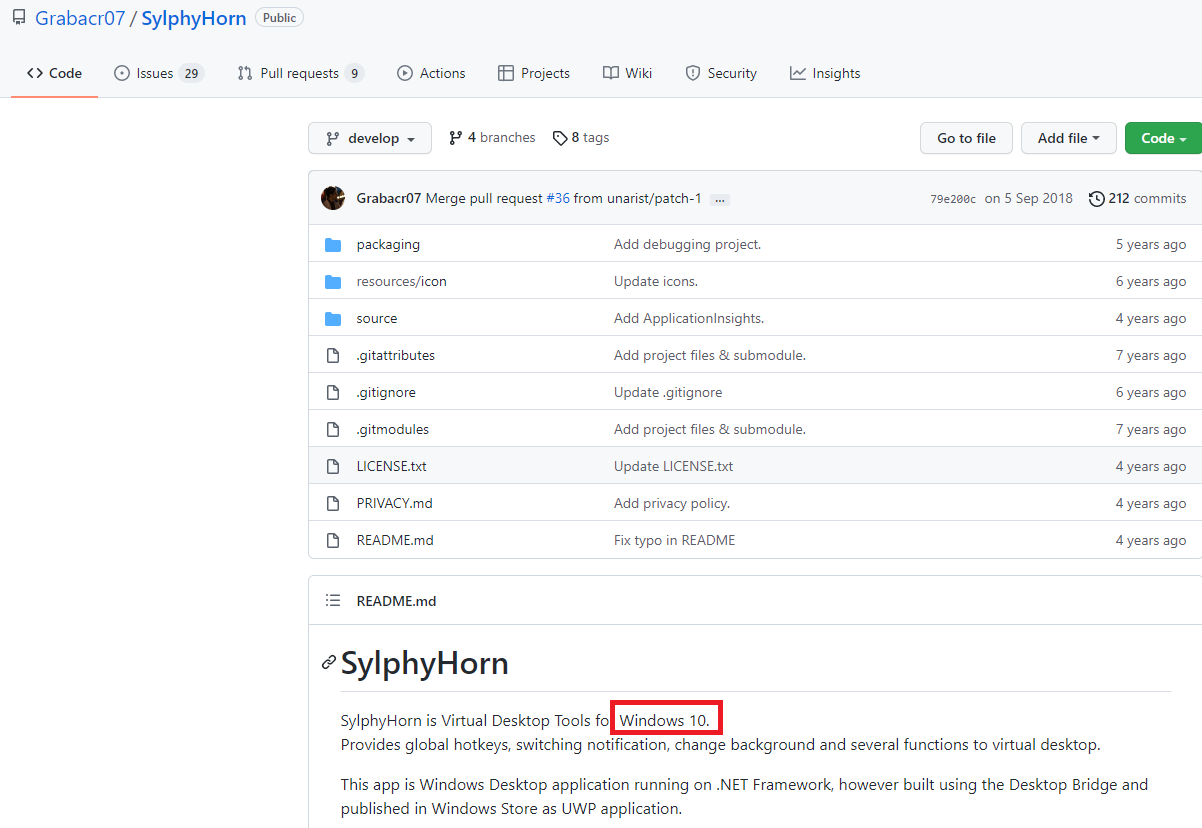
Task: Click the Insights graph icon
Action: pyautogui.click(x=797, y=73)
